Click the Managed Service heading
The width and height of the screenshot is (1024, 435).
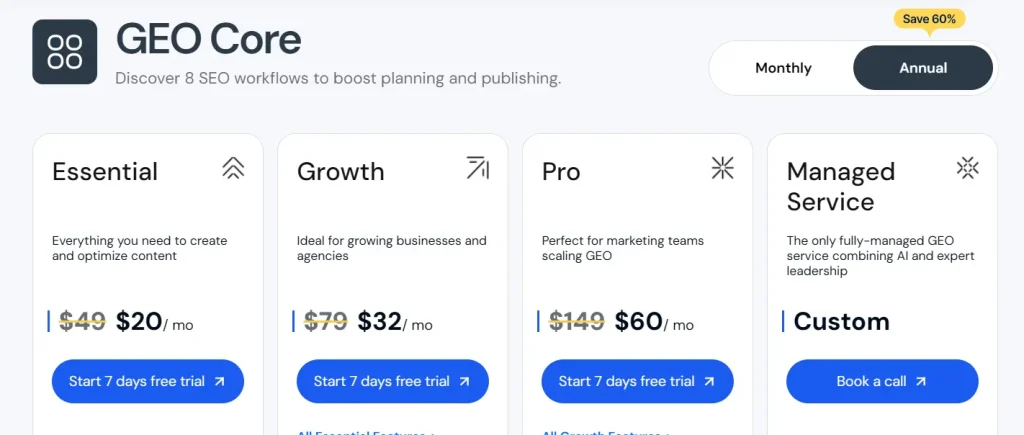pyautogui.click(x=840, y=187)
